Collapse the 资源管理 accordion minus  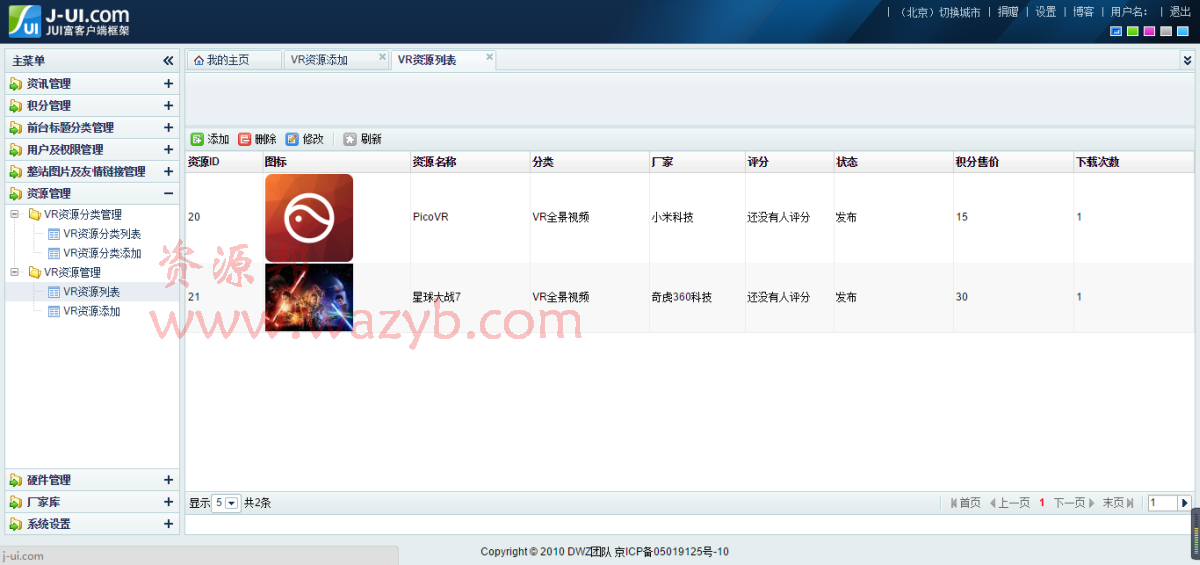(168, 194)
